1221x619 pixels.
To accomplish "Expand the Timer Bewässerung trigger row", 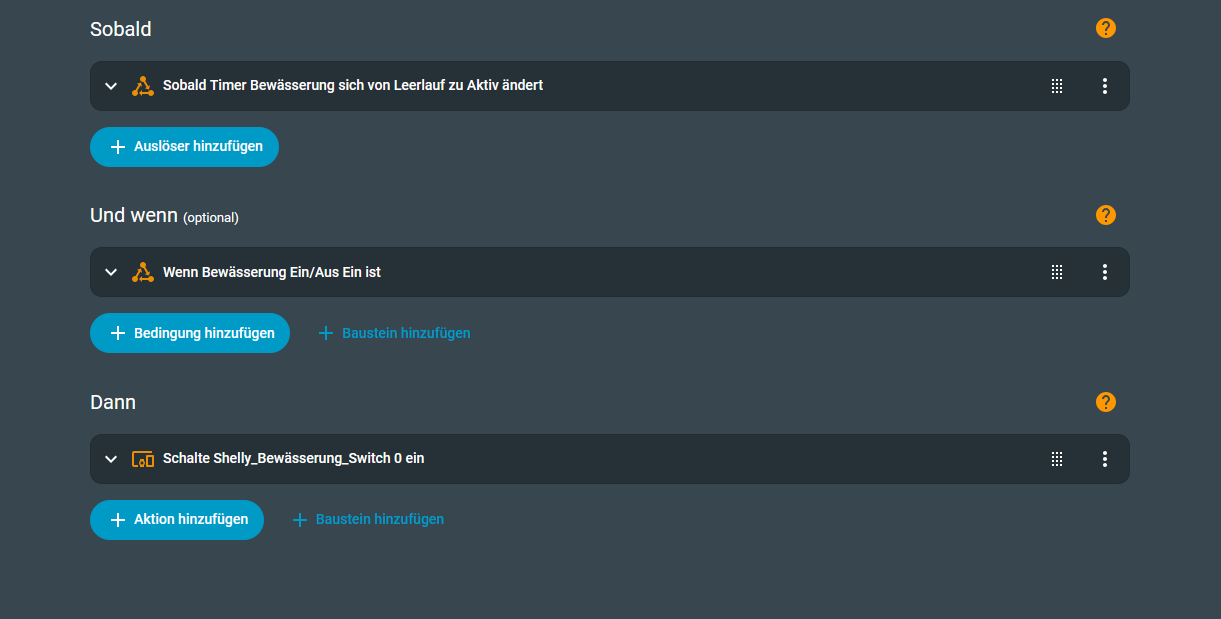I will click(111, 86).
